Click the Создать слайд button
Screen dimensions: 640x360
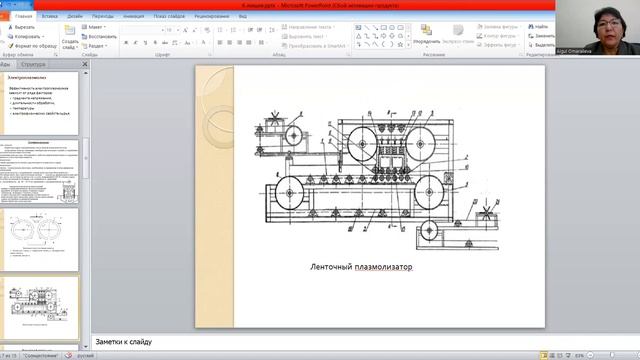click(x=70, y=38)
